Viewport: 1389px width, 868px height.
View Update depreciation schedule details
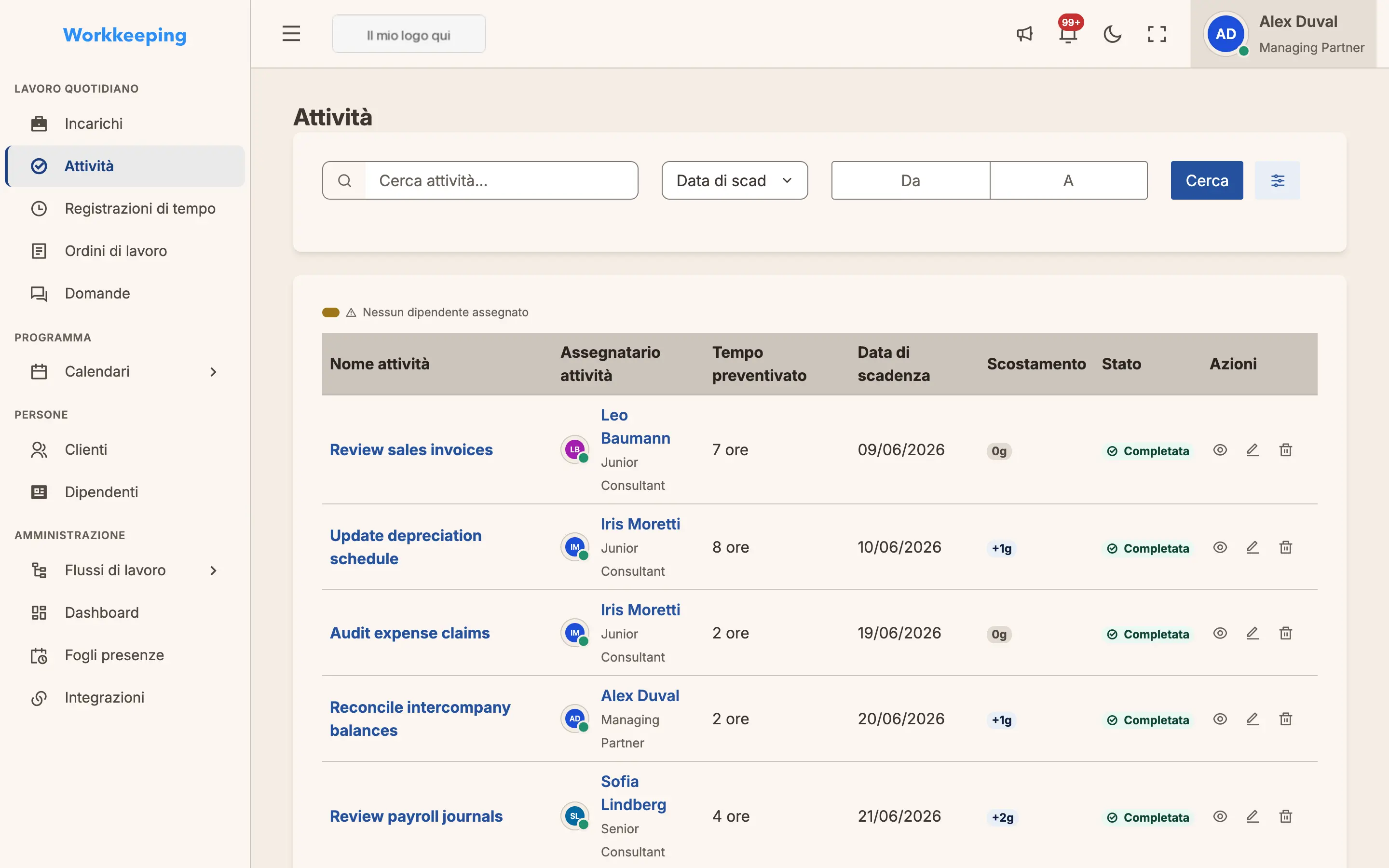[1220, 547]
